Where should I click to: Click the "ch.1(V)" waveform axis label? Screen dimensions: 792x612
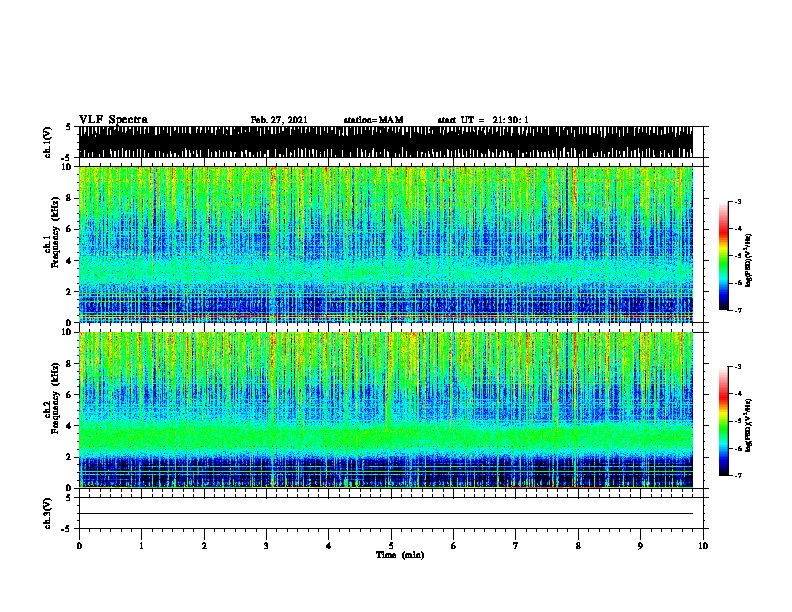[47, 142]
